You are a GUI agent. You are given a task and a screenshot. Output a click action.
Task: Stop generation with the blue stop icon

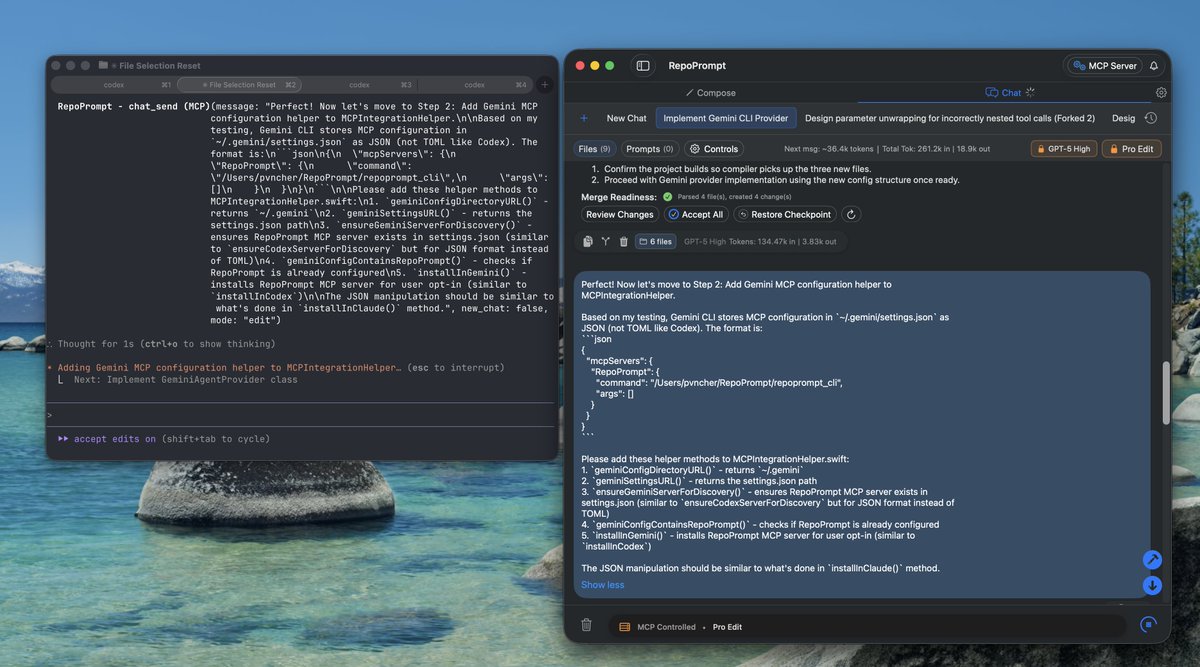(1148, 625)
